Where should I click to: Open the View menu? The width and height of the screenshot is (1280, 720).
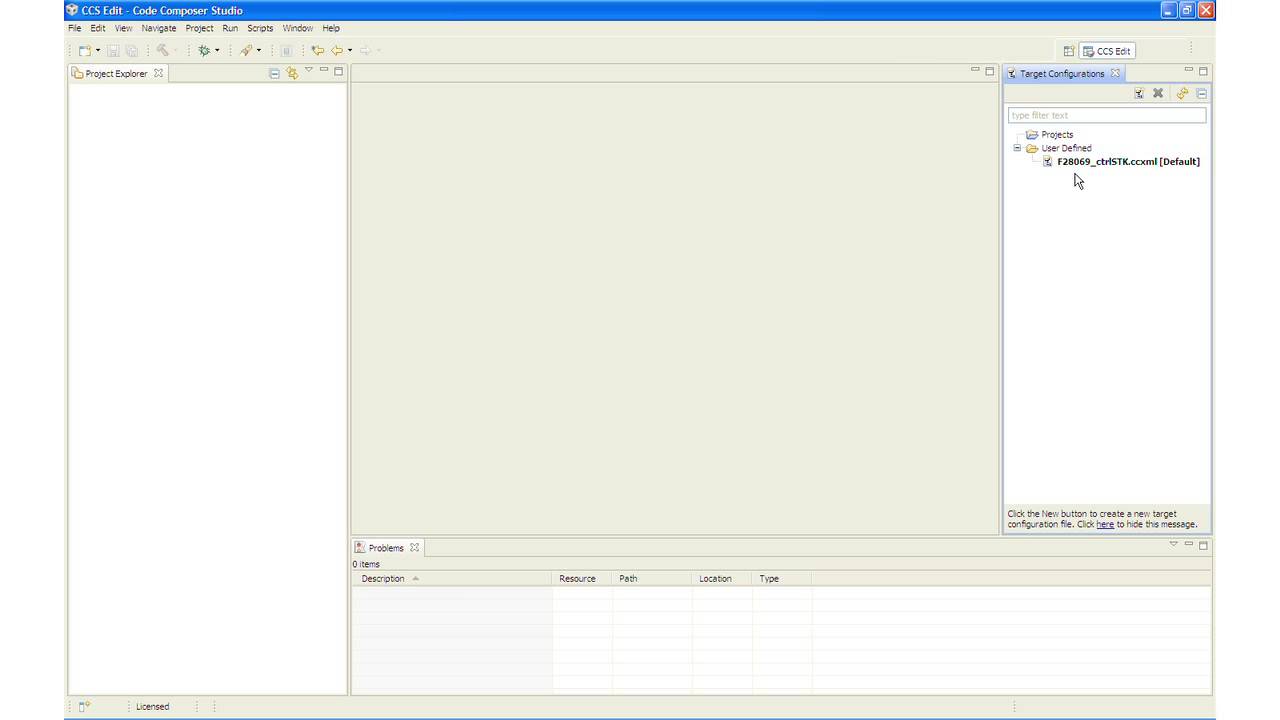pos(123,28)
